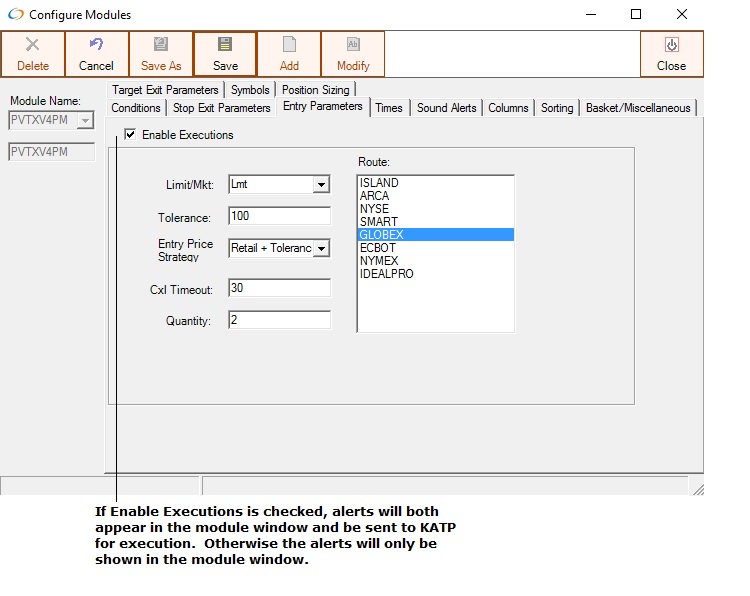Expand the Entry Price Strategy dropdown
750x596 pixels.
320,248
